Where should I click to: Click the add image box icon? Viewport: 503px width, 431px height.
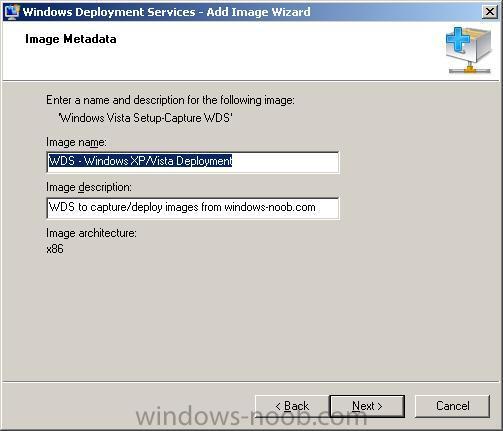469,50
